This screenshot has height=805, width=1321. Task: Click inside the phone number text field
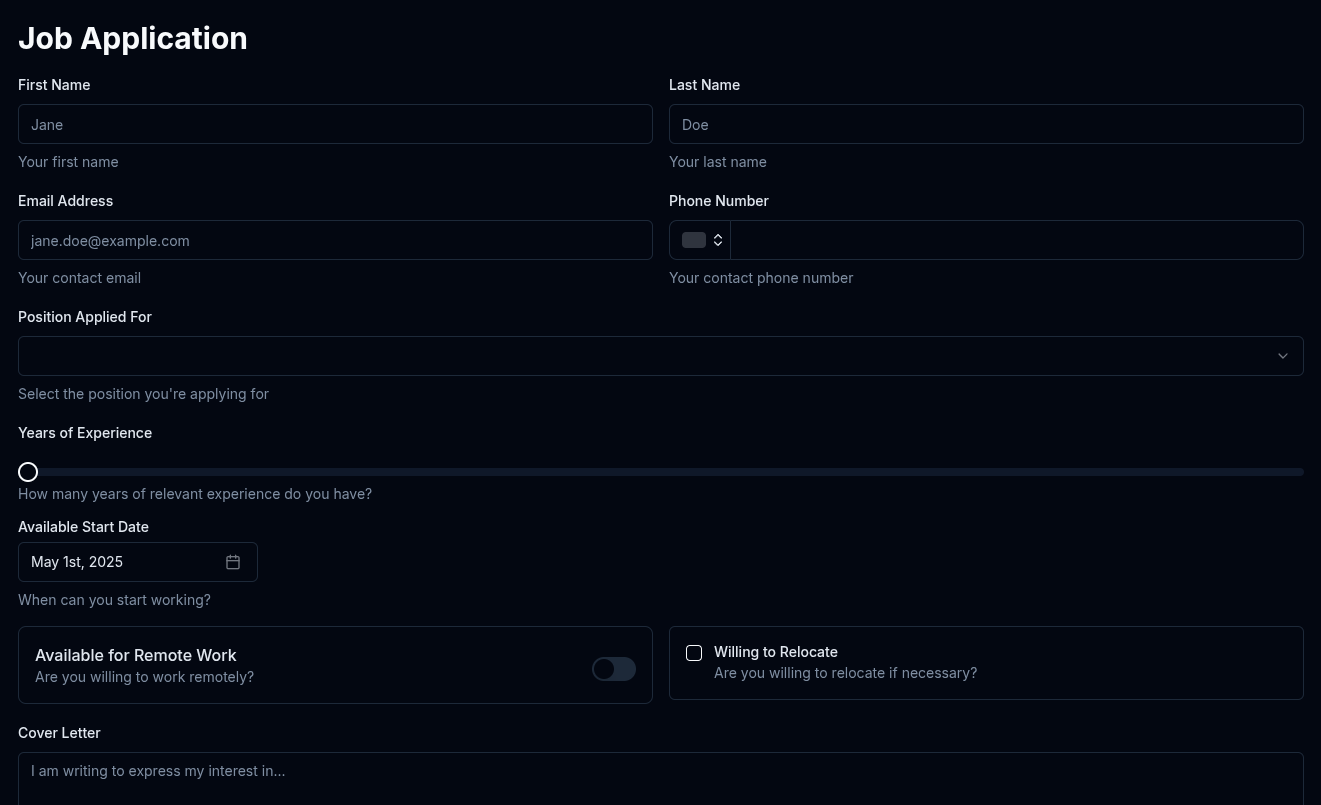(x=1015, y=241)
